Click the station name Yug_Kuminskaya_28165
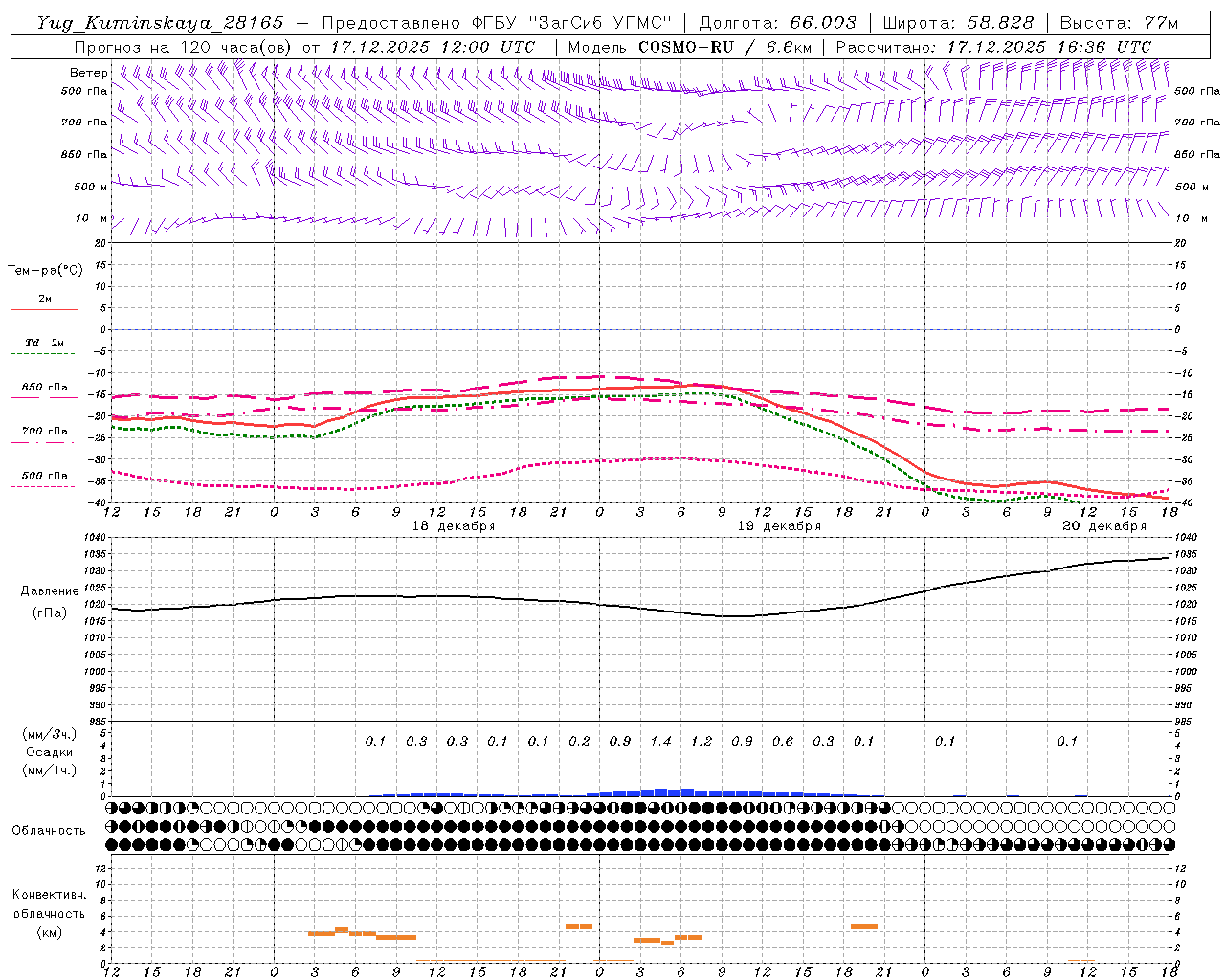 click(x=161, y=23)
